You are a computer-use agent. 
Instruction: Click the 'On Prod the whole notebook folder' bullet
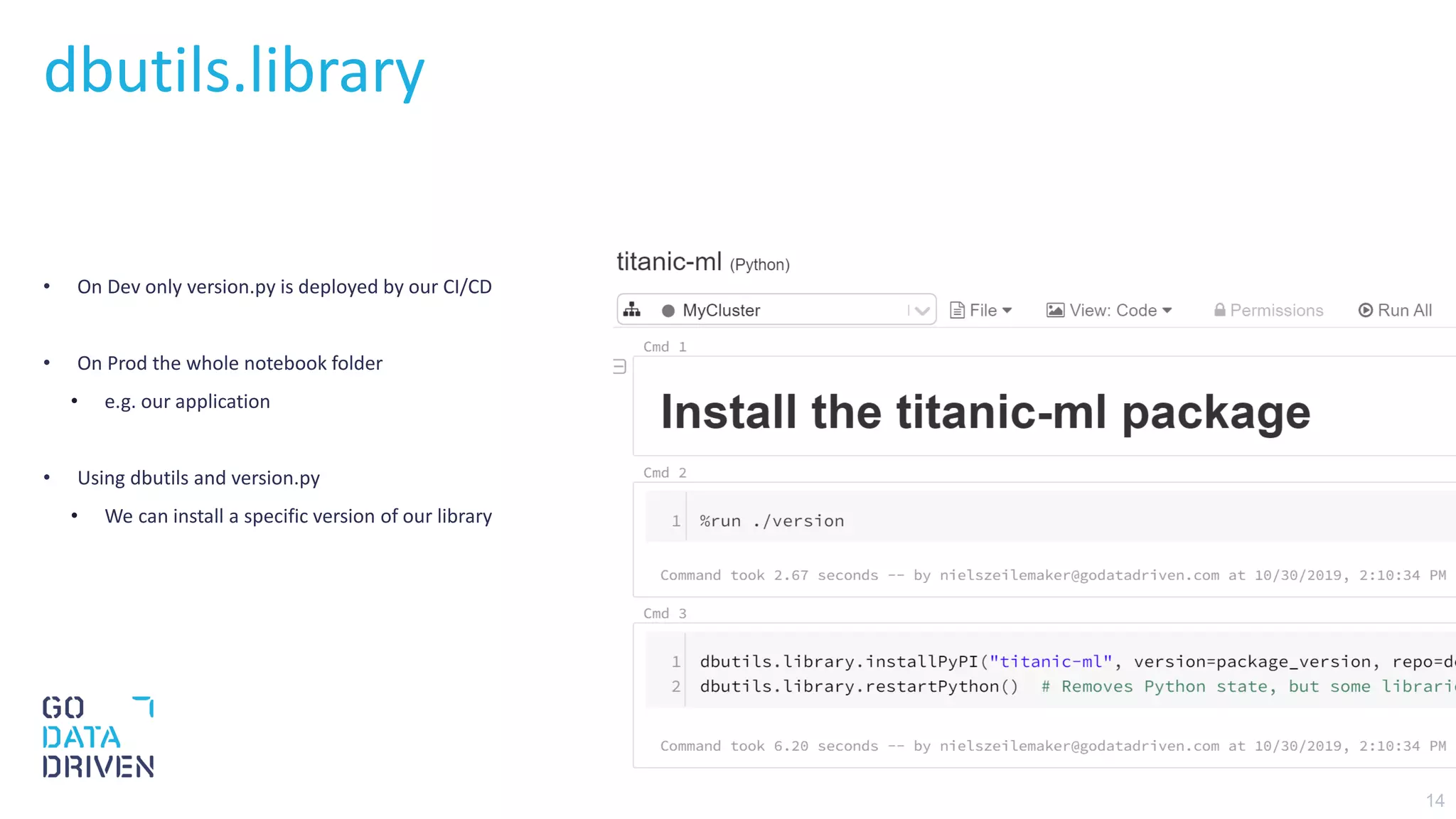click(x=230, y=363)
